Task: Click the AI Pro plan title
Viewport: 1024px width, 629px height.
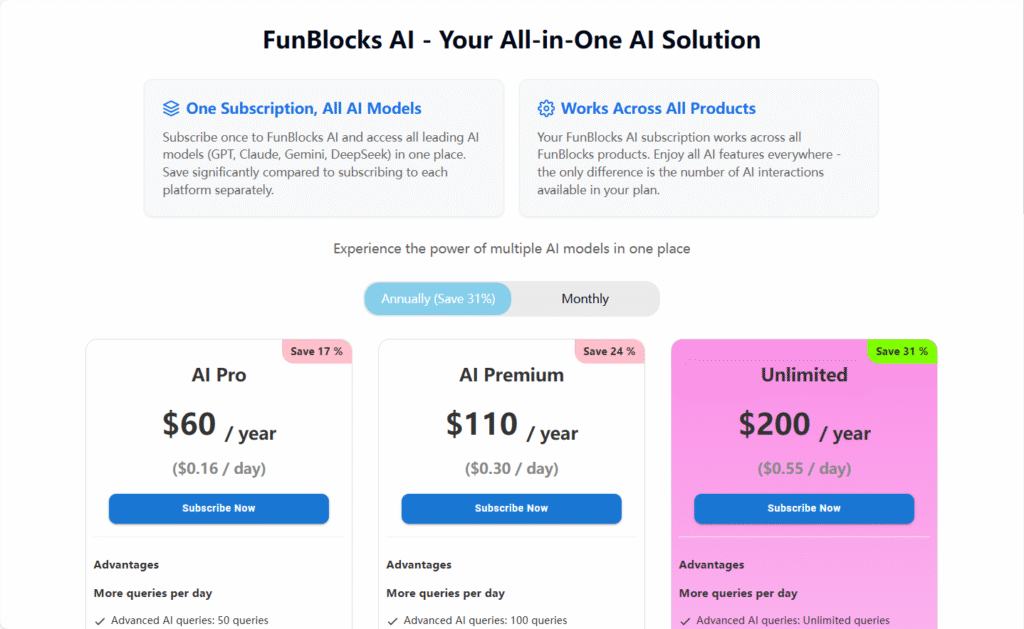Action: [219, 375]
